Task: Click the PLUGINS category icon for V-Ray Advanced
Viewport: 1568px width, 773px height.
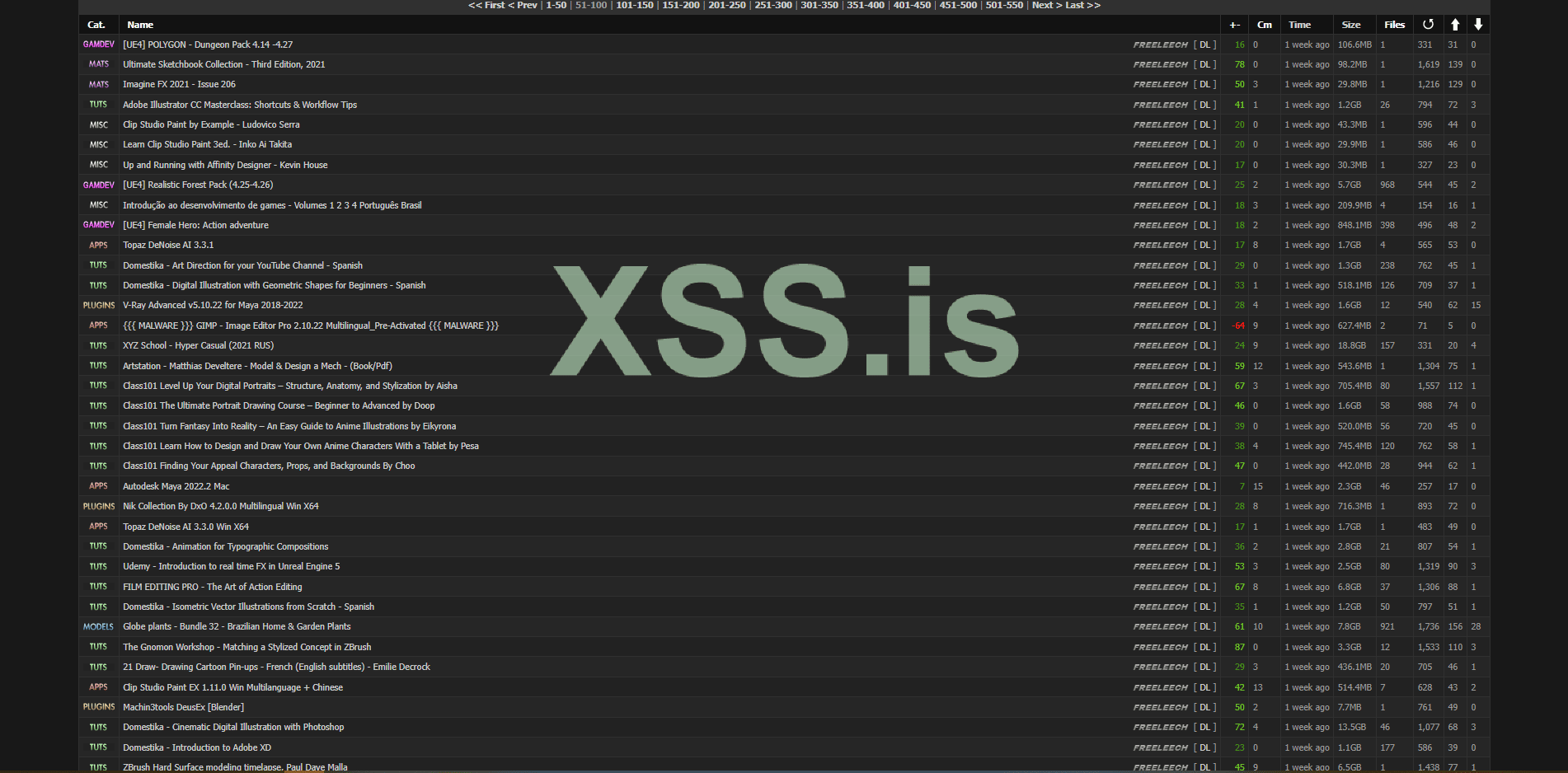Action: pyautogui.click(x=99, y=305)
